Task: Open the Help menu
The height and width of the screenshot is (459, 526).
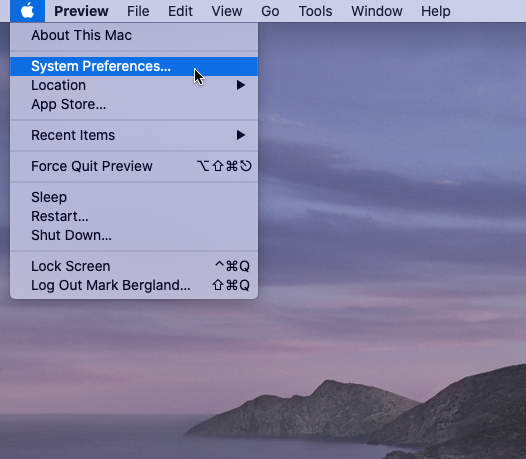Action: 436,11
